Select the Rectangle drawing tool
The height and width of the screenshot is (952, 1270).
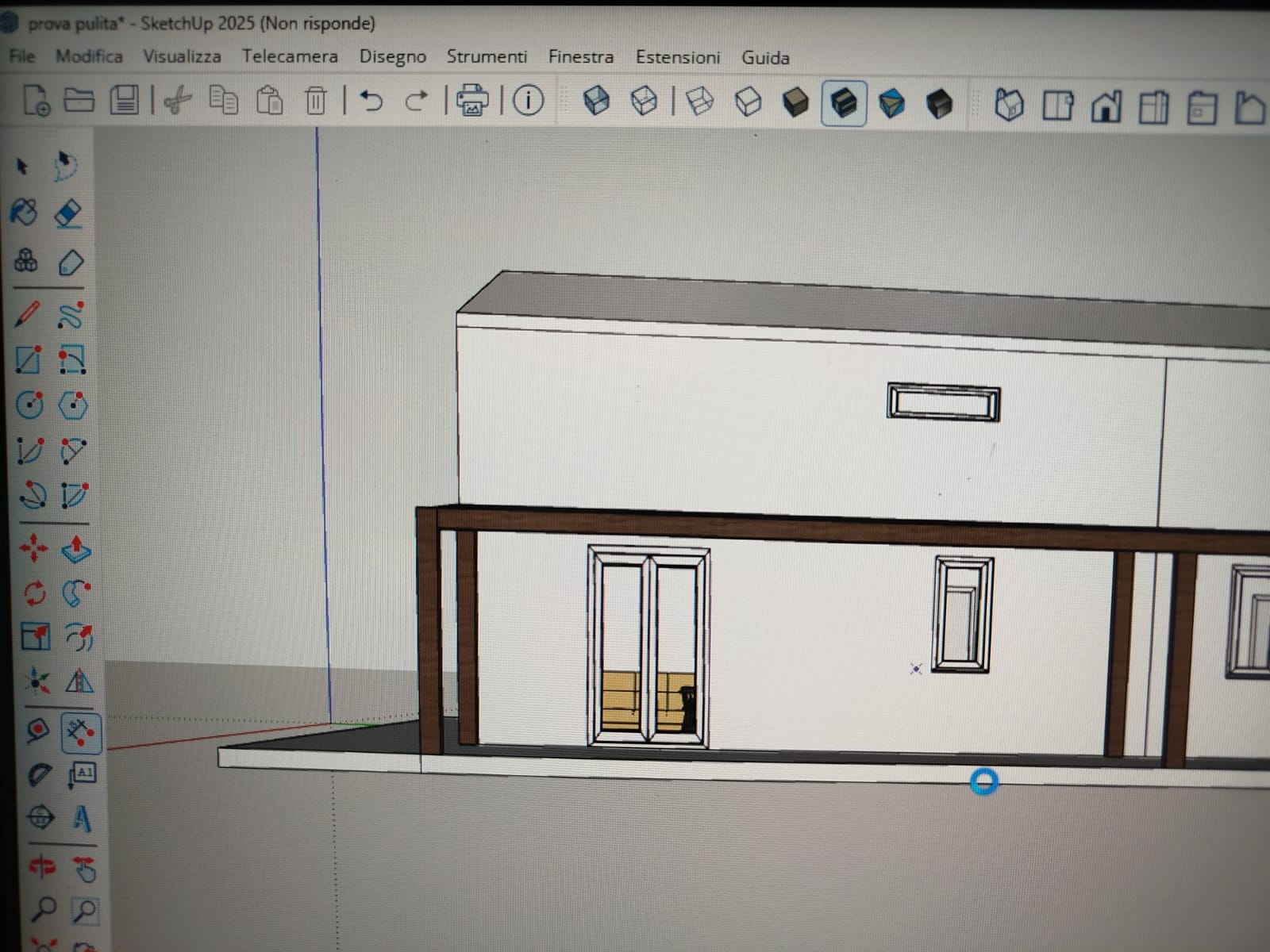(x=29, y=359)
